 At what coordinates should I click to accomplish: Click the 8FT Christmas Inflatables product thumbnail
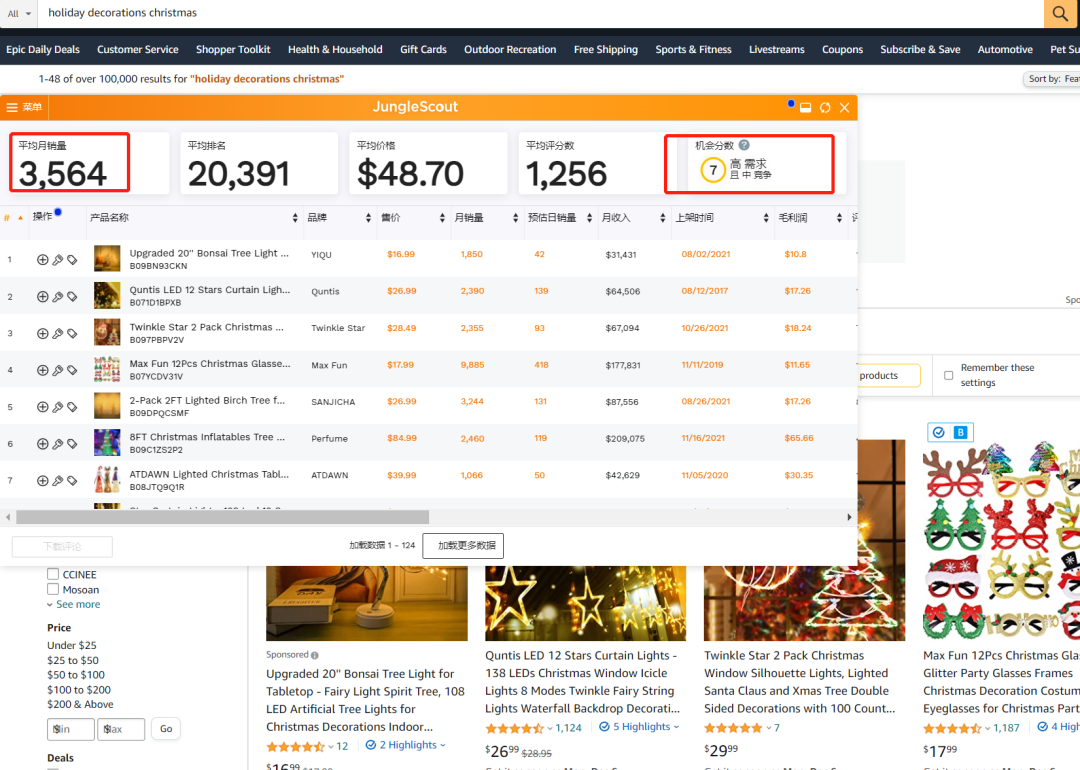pos(107,444)
